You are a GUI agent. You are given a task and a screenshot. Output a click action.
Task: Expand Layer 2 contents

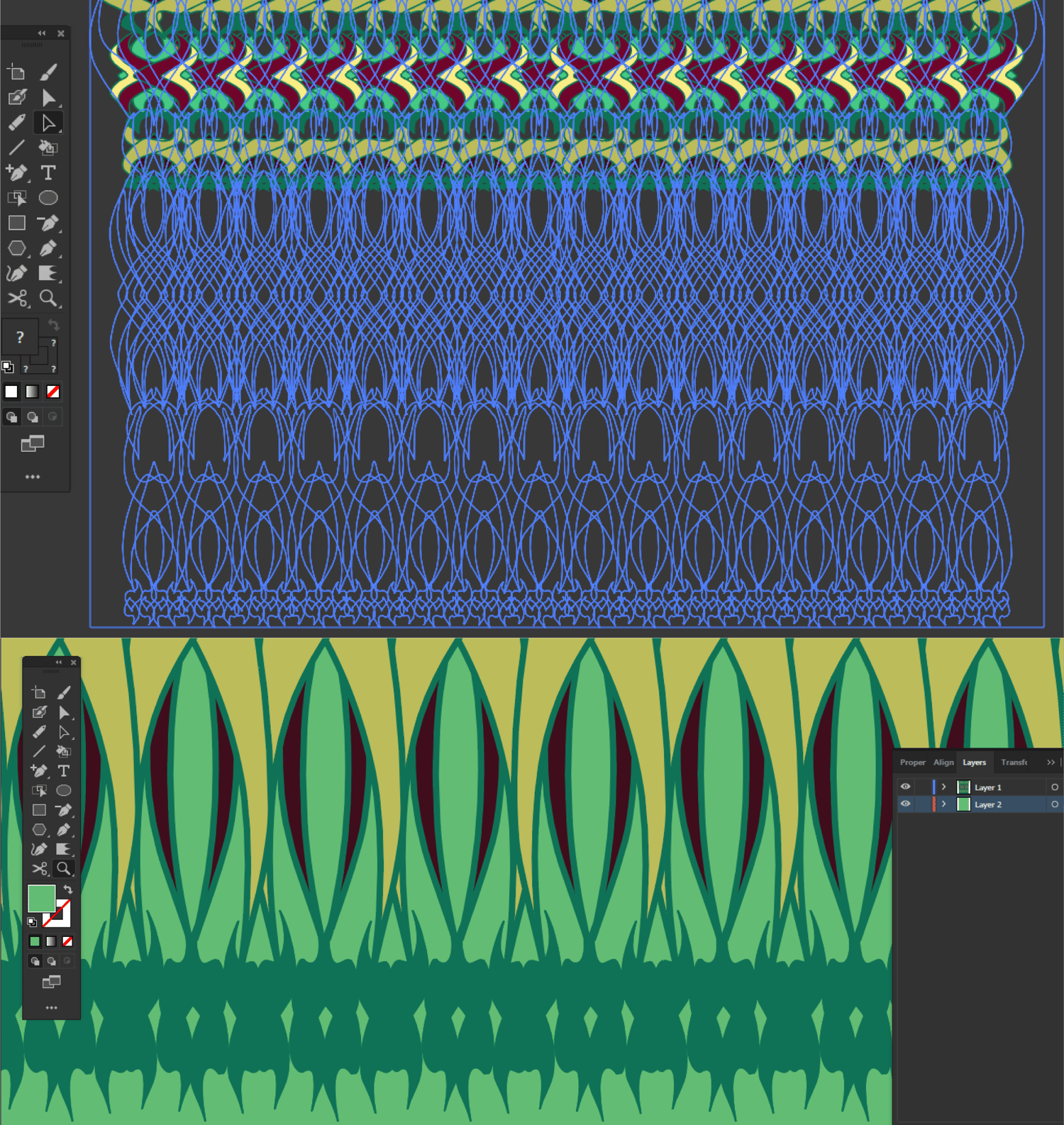tap(944, 804)
